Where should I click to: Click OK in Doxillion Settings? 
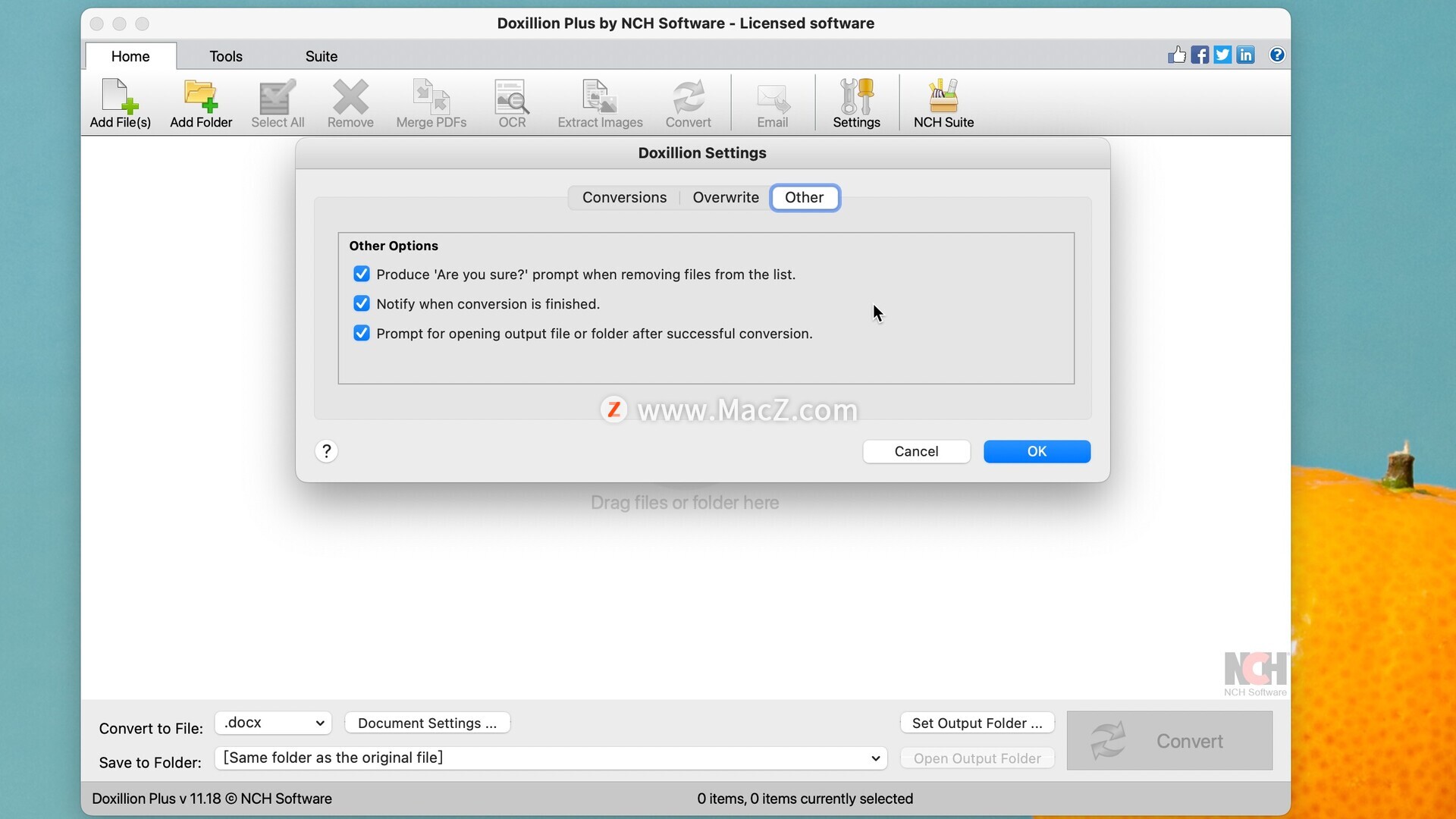pos(1037,451)
